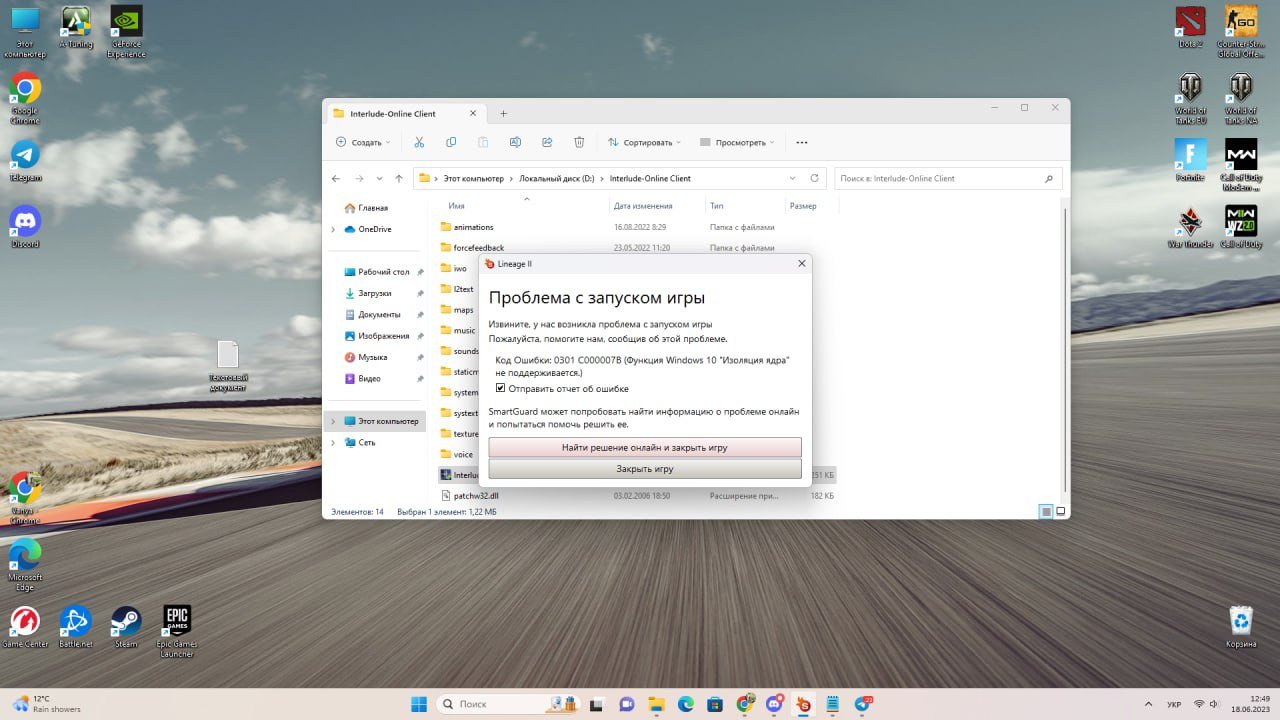Click the Share icon in Explorer toolbar
This screenshot has width=1280, height=720.
(547, 142)
